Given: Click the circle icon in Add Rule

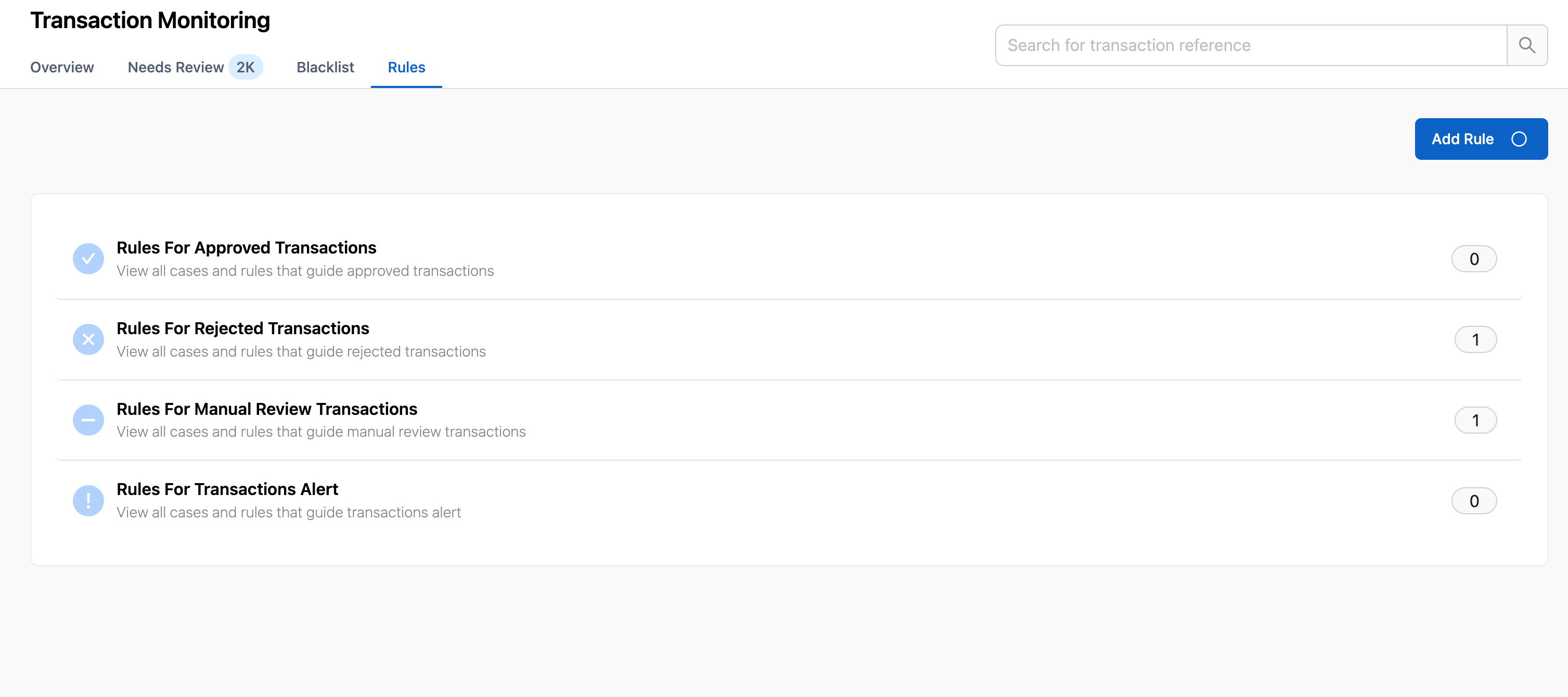Looking at the screenshot, I should point(1519,140).
